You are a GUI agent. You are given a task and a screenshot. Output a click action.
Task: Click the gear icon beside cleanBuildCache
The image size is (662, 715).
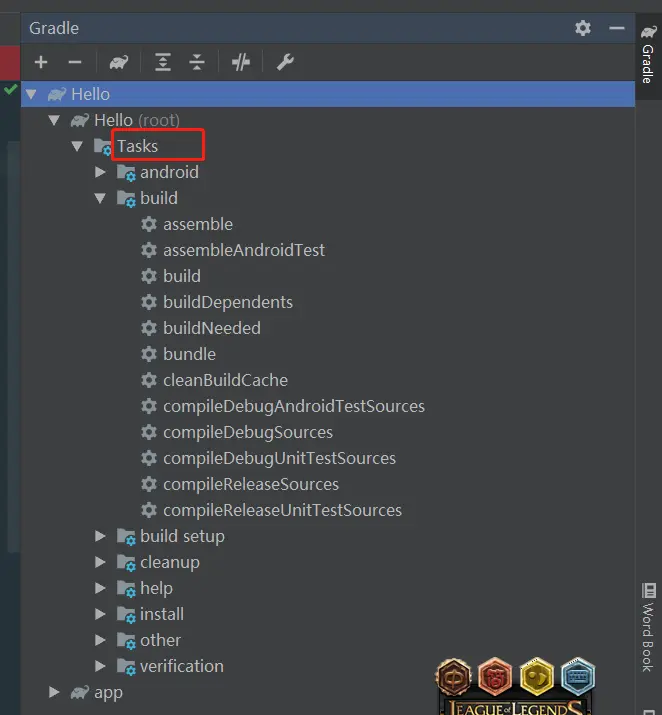pos(149,380)
